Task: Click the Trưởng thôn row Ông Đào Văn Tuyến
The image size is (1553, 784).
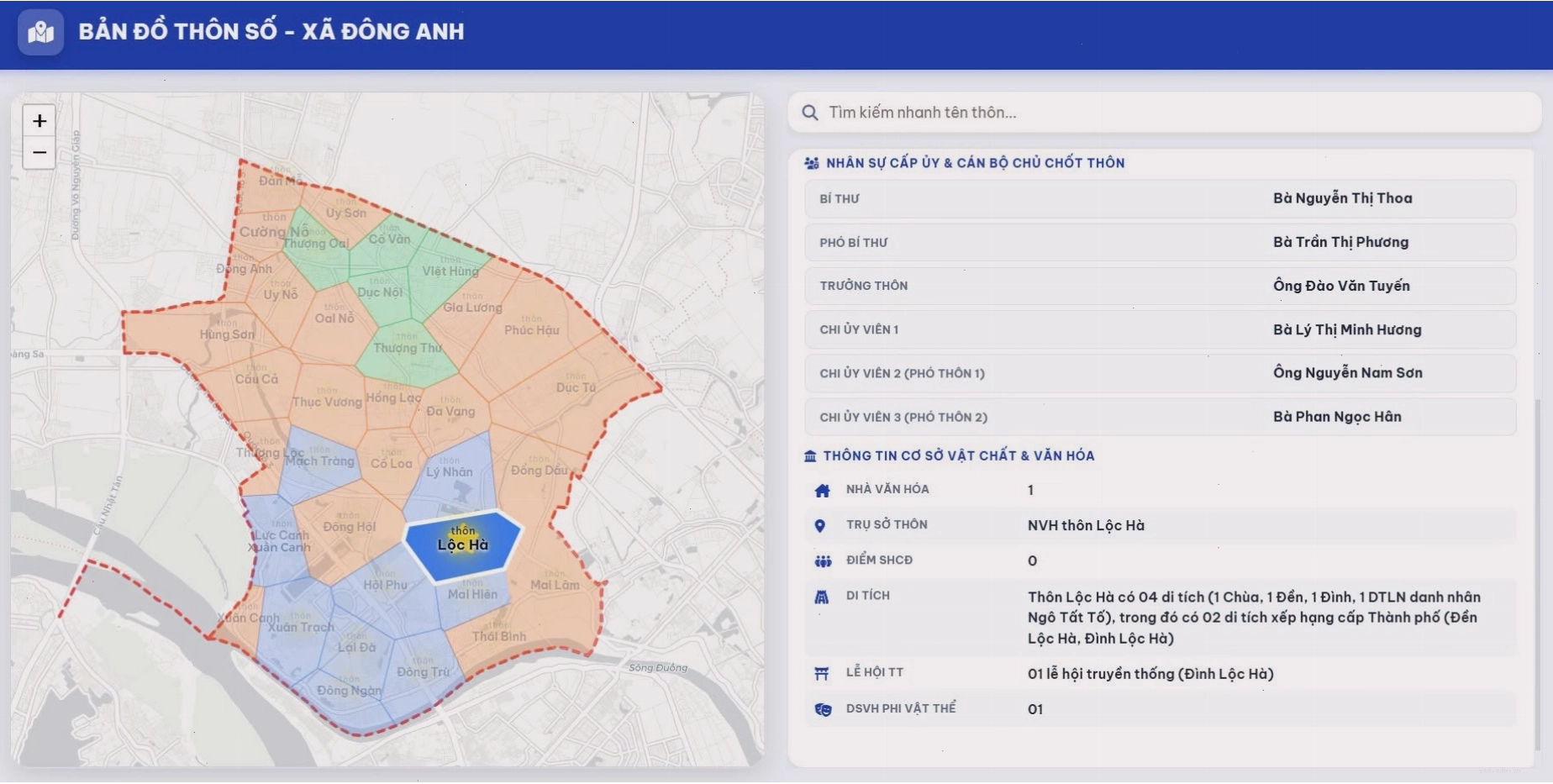Action: tap(1161, 286)
